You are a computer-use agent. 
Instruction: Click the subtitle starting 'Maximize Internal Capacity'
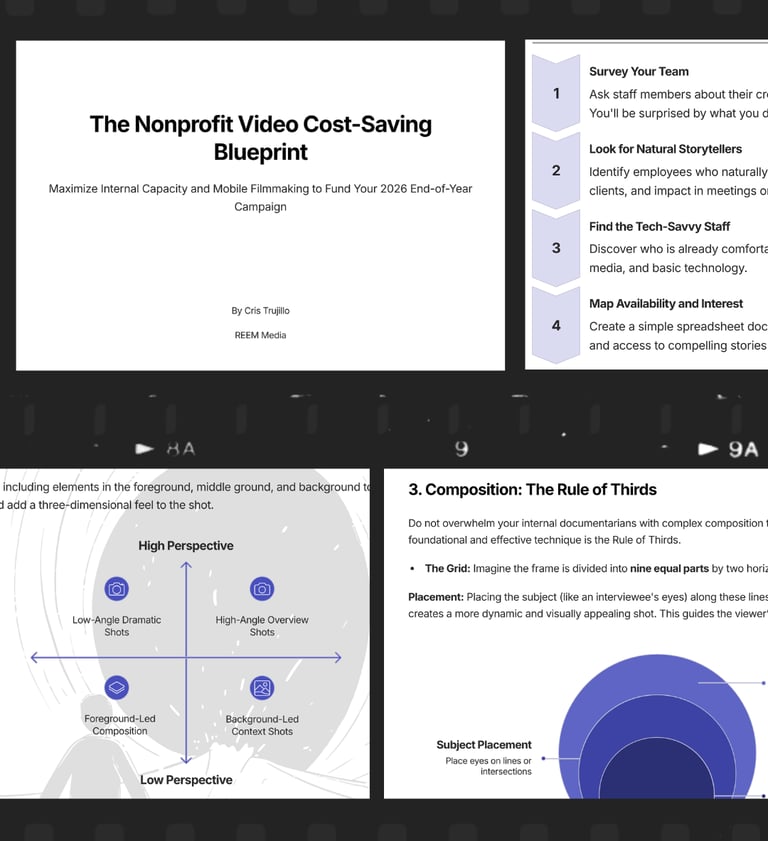pos(260,197)
